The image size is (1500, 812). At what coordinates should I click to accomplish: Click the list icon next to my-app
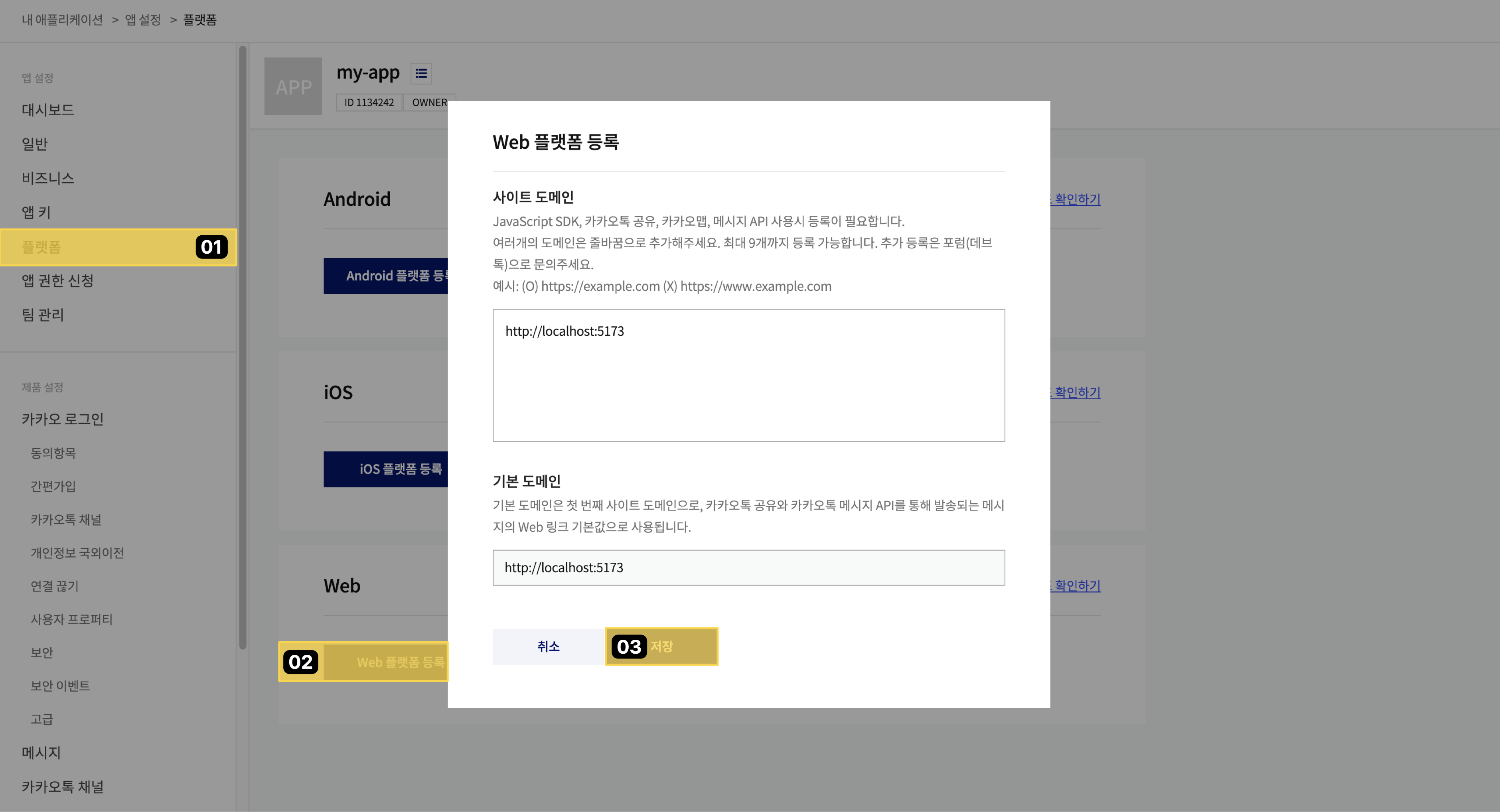pos(421,73)
